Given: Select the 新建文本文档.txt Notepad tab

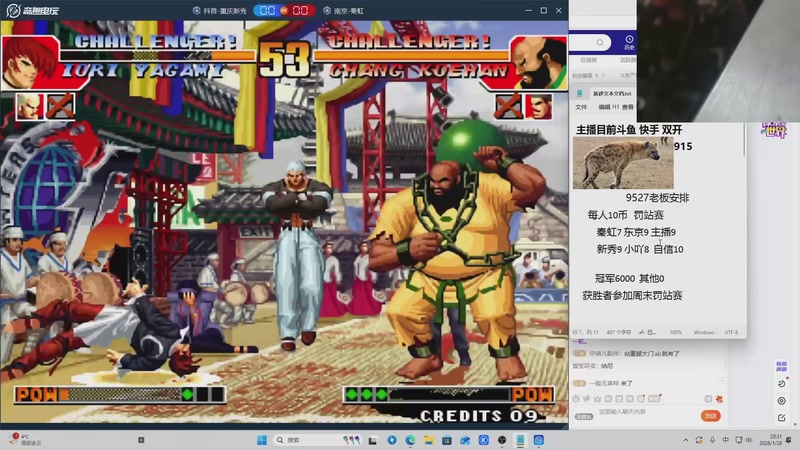Looking at the screenshot, I should (611, 93).
